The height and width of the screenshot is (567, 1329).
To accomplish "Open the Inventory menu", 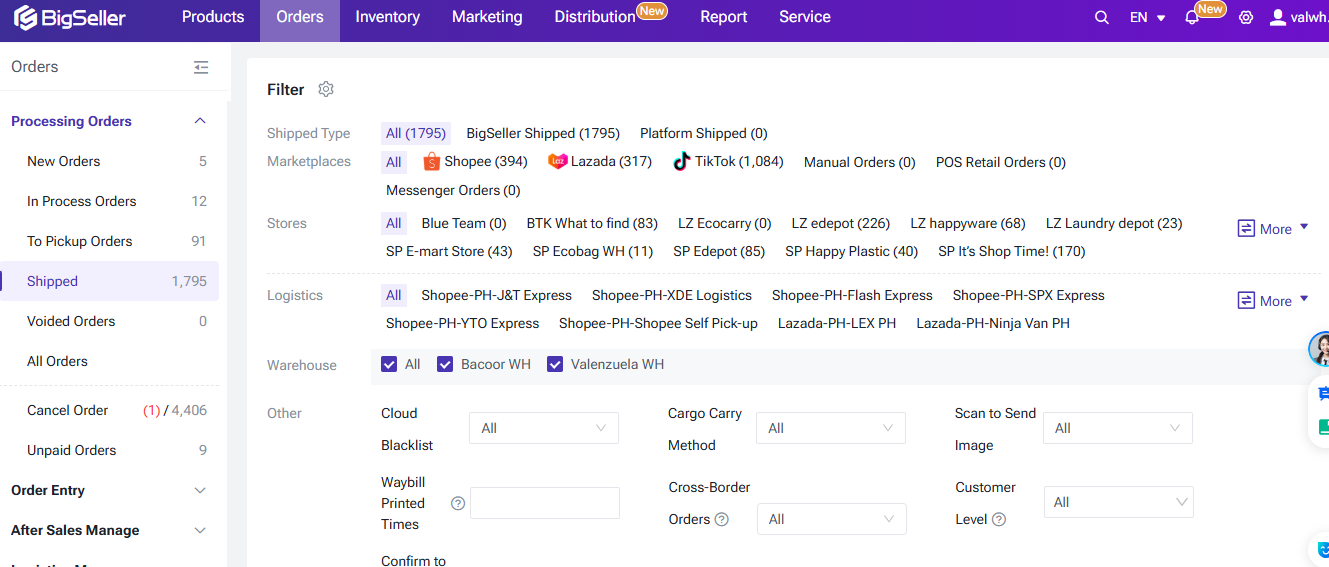I will coord(387,17).
